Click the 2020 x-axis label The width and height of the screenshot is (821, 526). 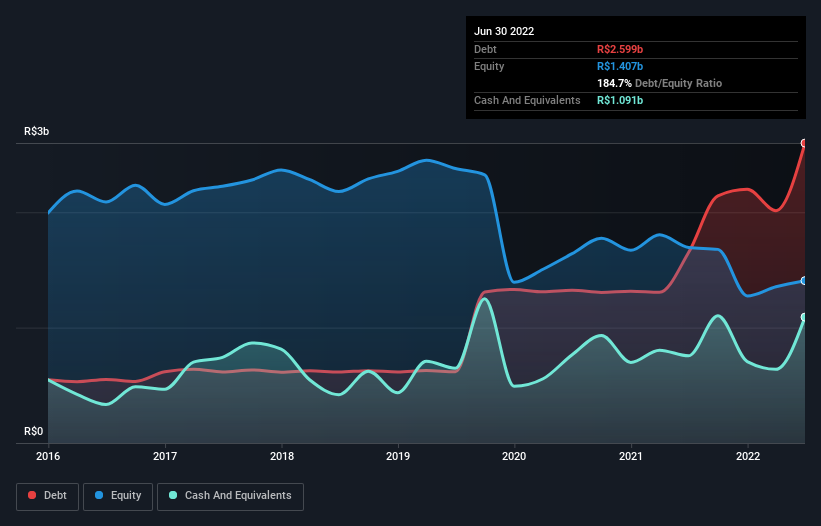[514, 456]
